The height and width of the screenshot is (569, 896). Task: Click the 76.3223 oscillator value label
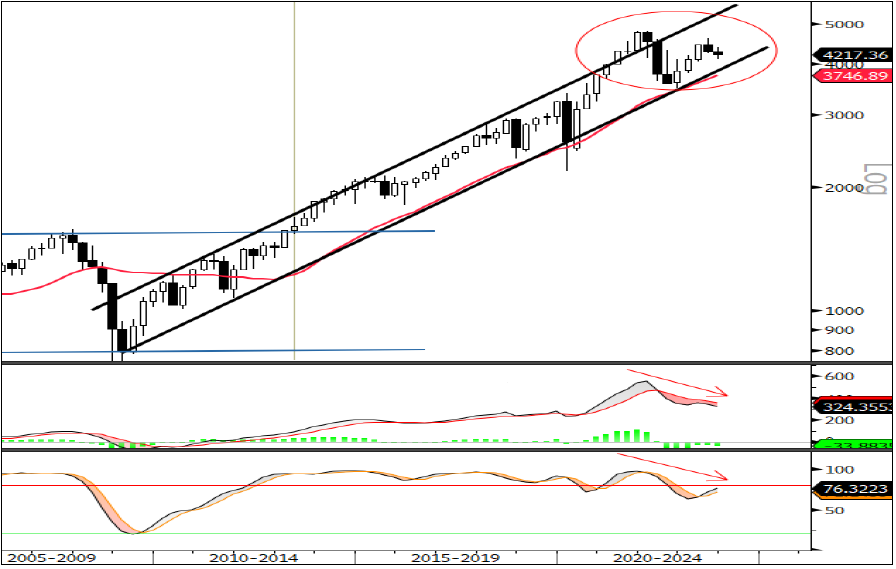(x=853, y=489)
